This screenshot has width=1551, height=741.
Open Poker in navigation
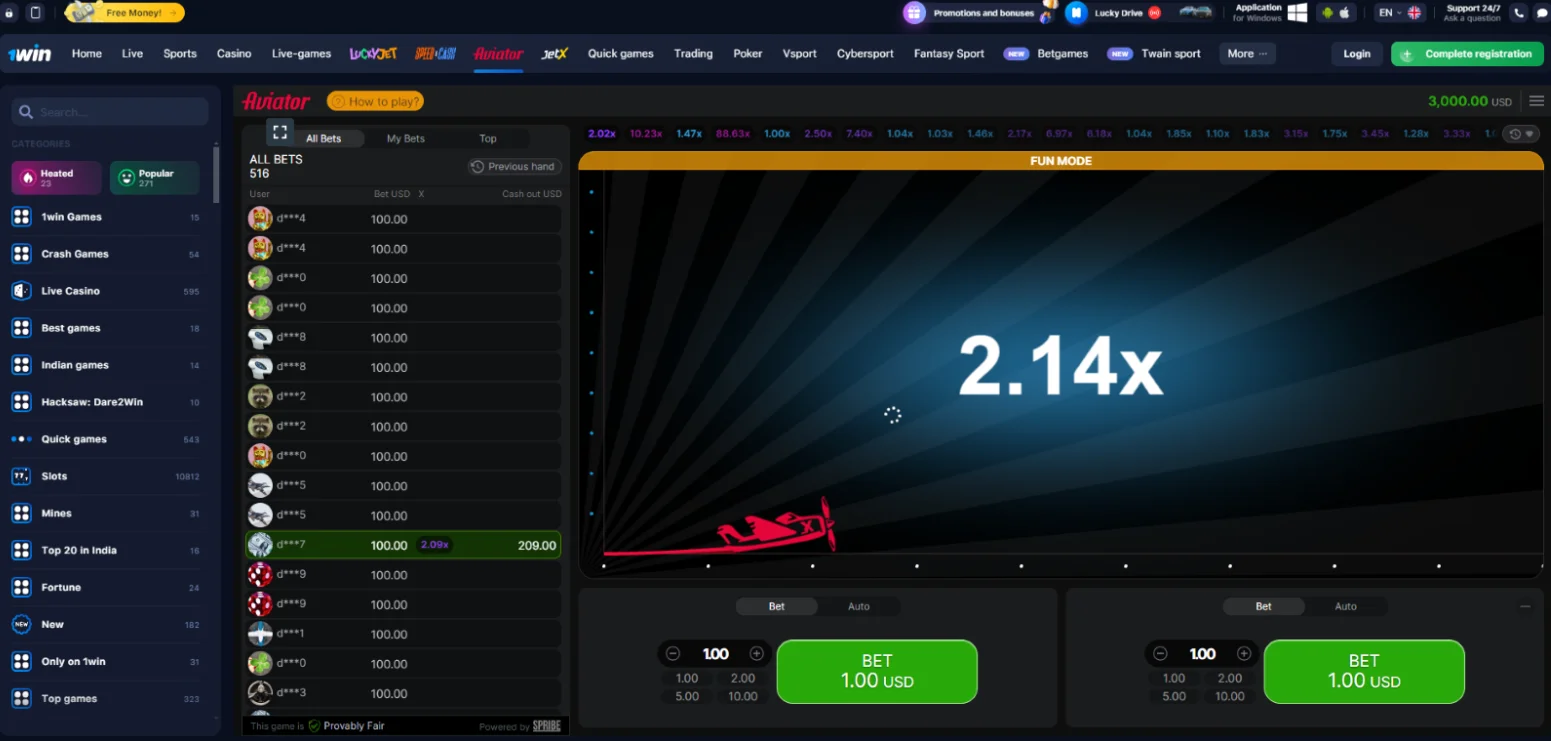tap(748, 54)
